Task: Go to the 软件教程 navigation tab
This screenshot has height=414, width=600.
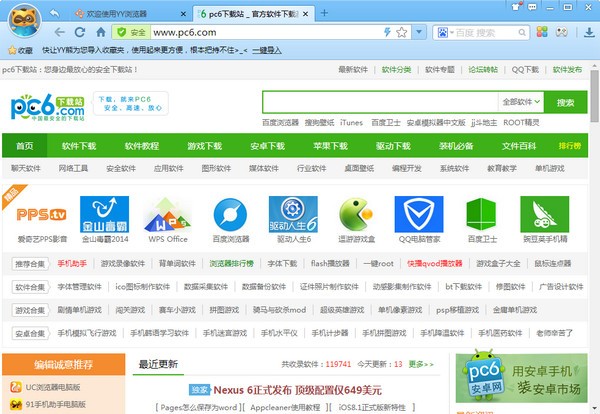Action: [x=141, y=146]
